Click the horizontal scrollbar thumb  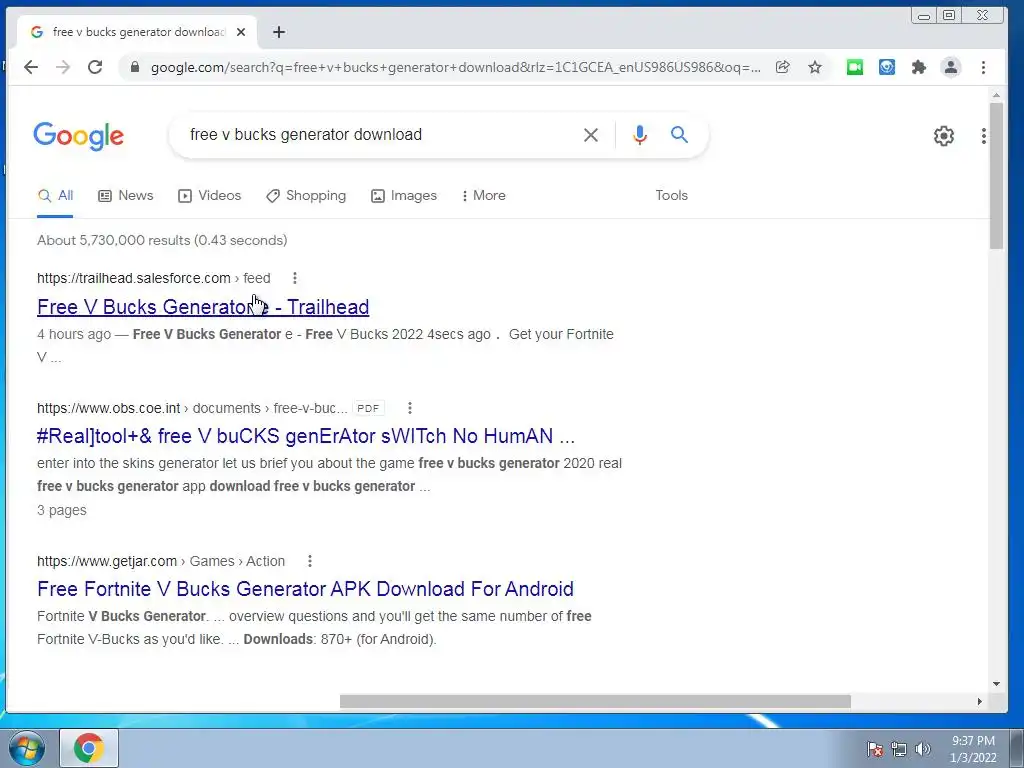click(x=595, y=701)
